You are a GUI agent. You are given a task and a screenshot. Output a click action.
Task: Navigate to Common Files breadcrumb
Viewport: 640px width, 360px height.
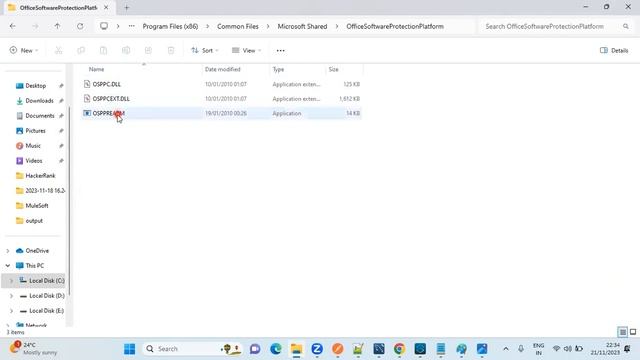pos(238,26)
